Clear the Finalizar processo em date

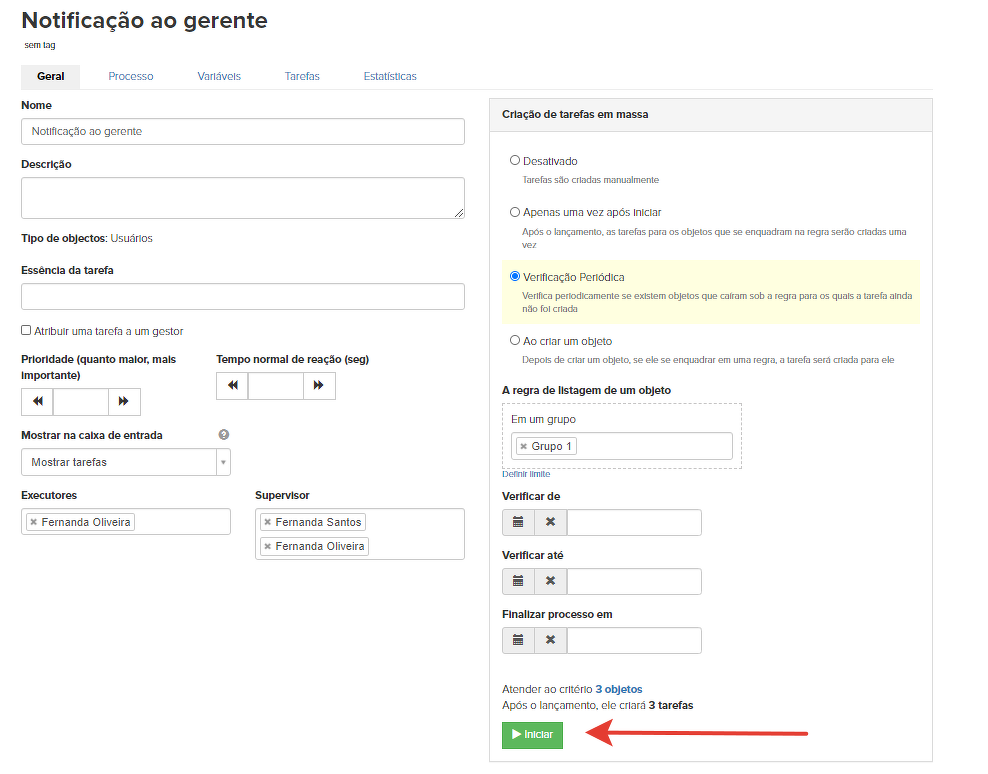tap(550, 641)
